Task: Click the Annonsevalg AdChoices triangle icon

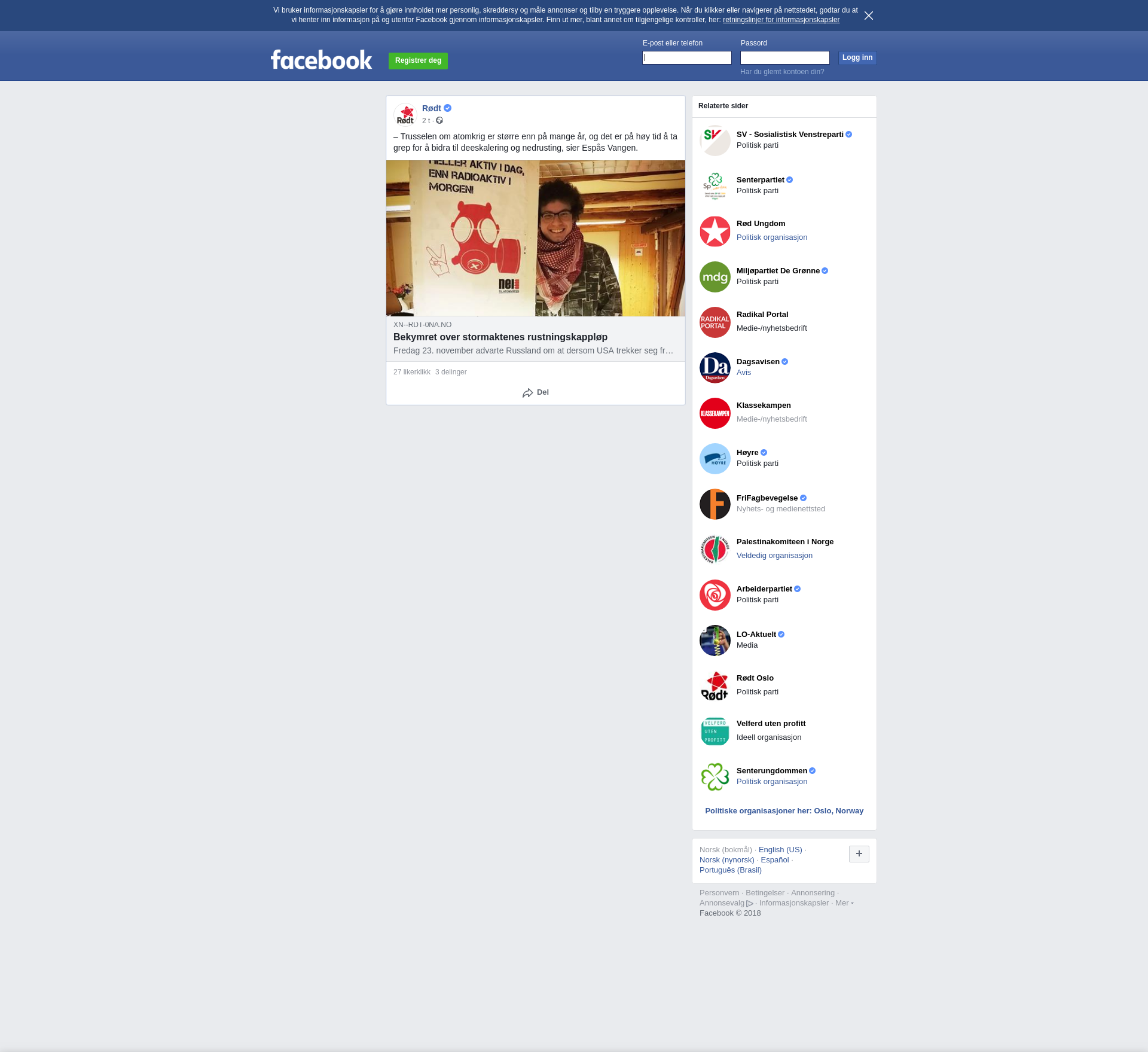Action: [x=750, y=904]
